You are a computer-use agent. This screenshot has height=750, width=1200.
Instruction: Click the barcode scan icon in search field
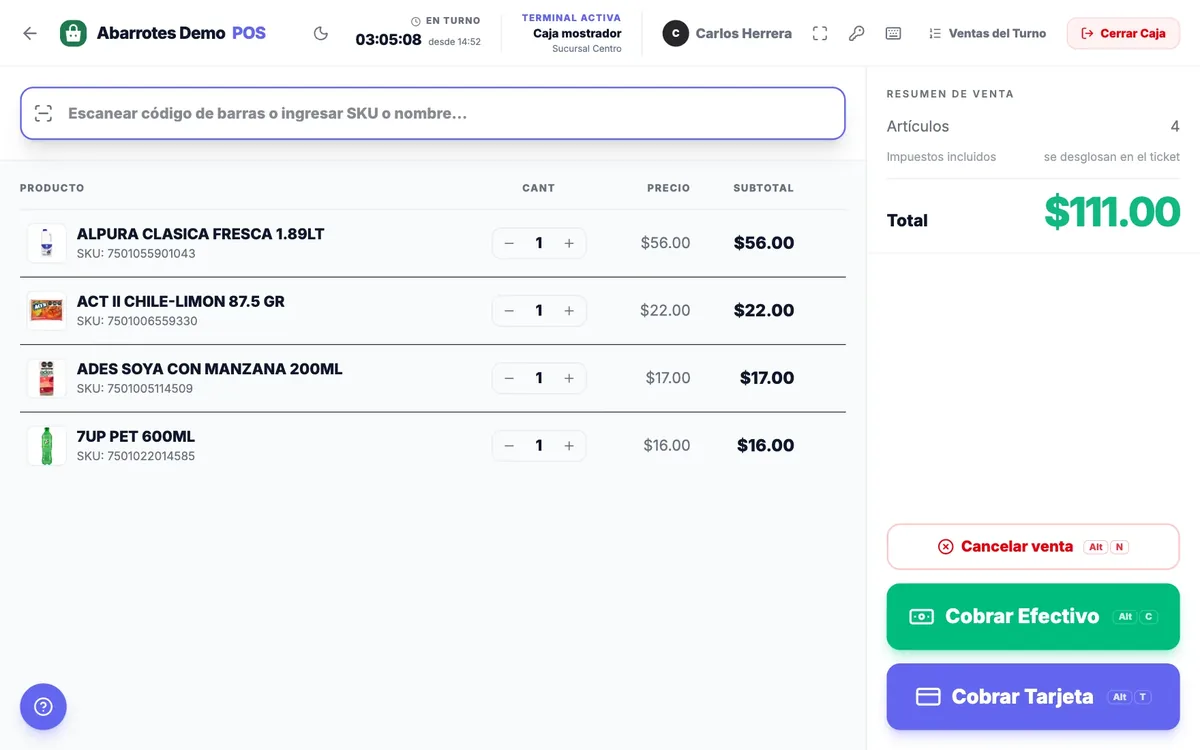click(x=43, y=113)
